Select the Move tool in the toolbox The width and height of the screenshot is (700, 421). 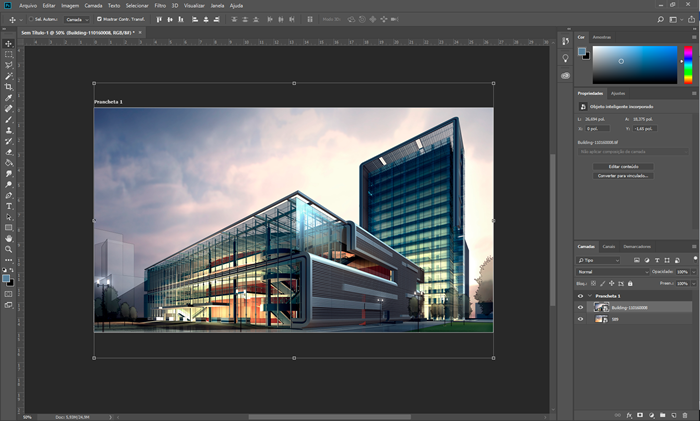pos(8,44)
